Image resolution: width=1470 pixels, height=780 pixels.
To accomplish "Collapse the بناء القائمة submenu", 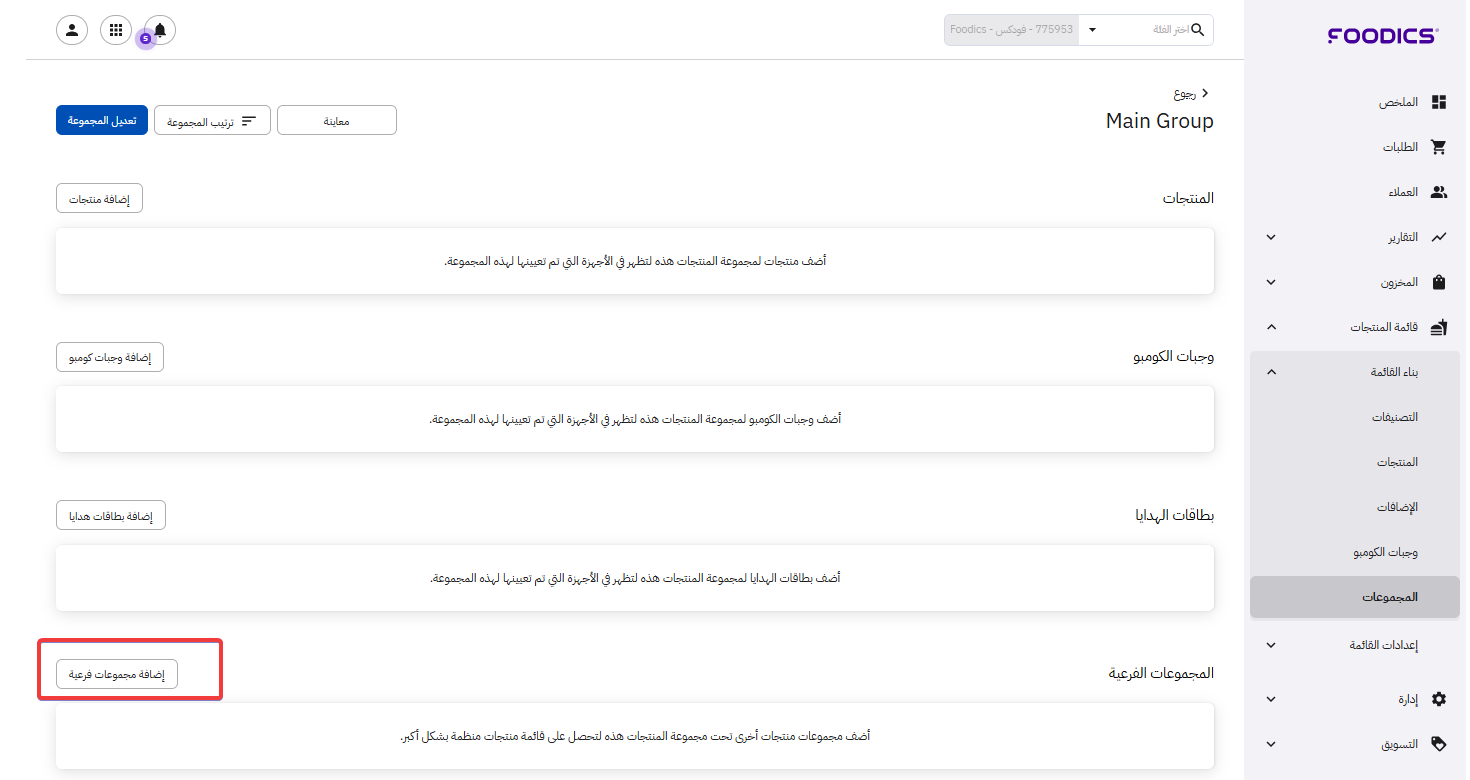I will [x=1271, y=372].
